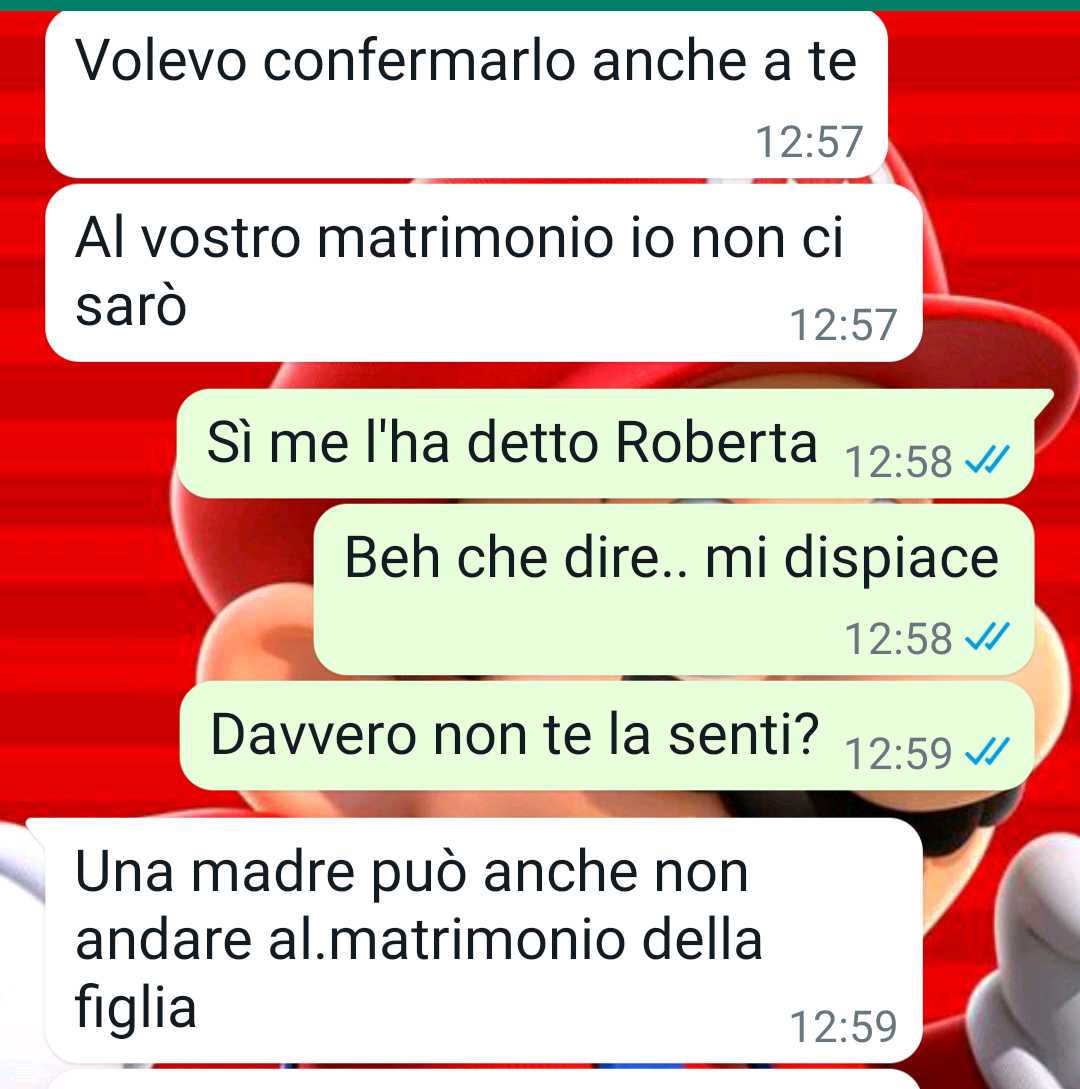Viewport: 1080px width, 1089px height.
Task: Tap the "Una madre può anche non" message
Action: [483, 940]
